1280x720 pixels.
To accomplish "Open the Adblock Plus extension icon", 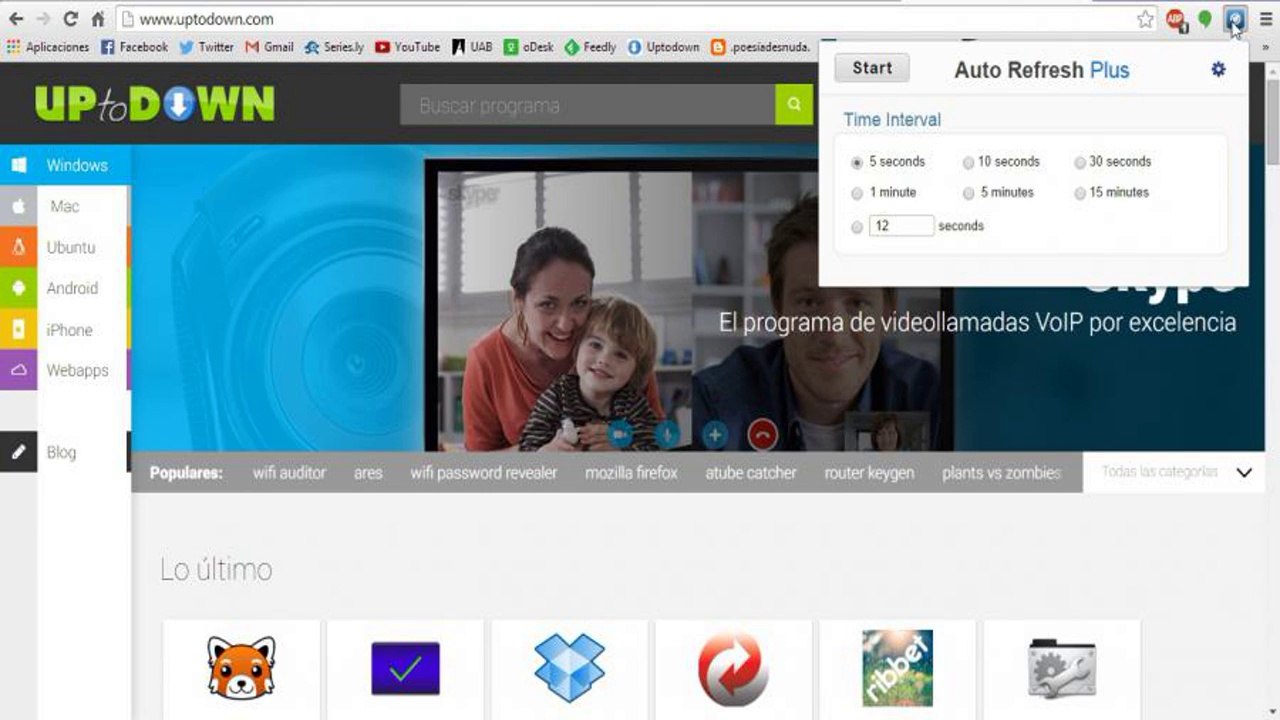I will (1176, 19).
